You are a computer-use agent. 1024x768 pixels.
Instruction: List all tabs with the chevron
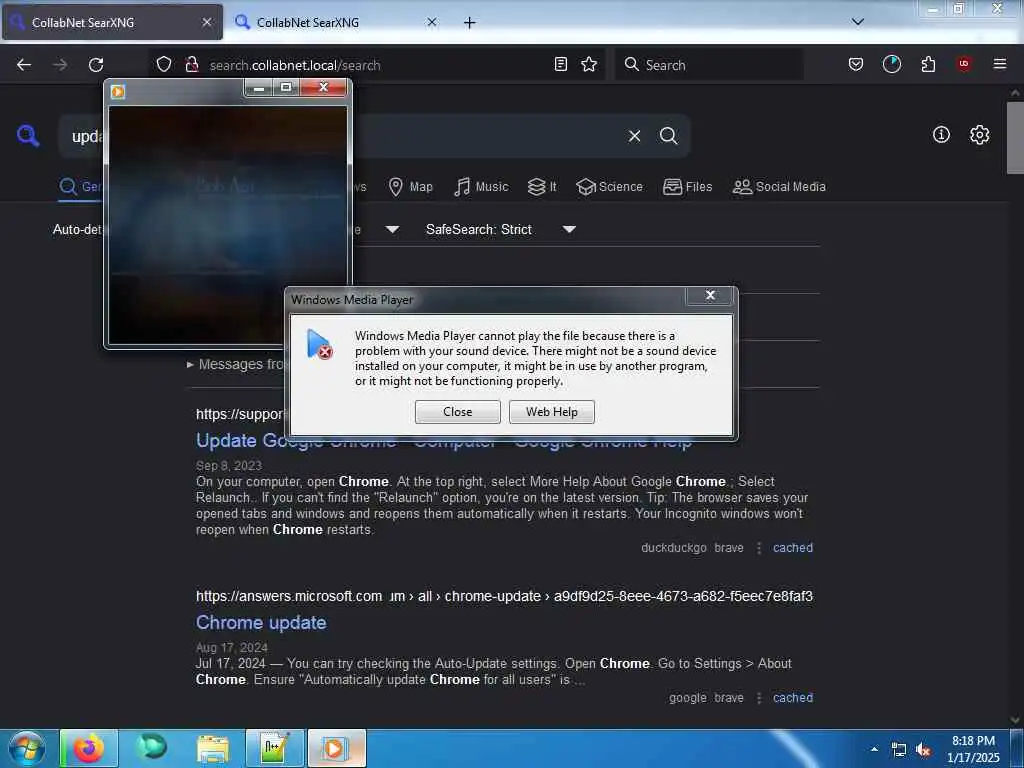point(858,22)
